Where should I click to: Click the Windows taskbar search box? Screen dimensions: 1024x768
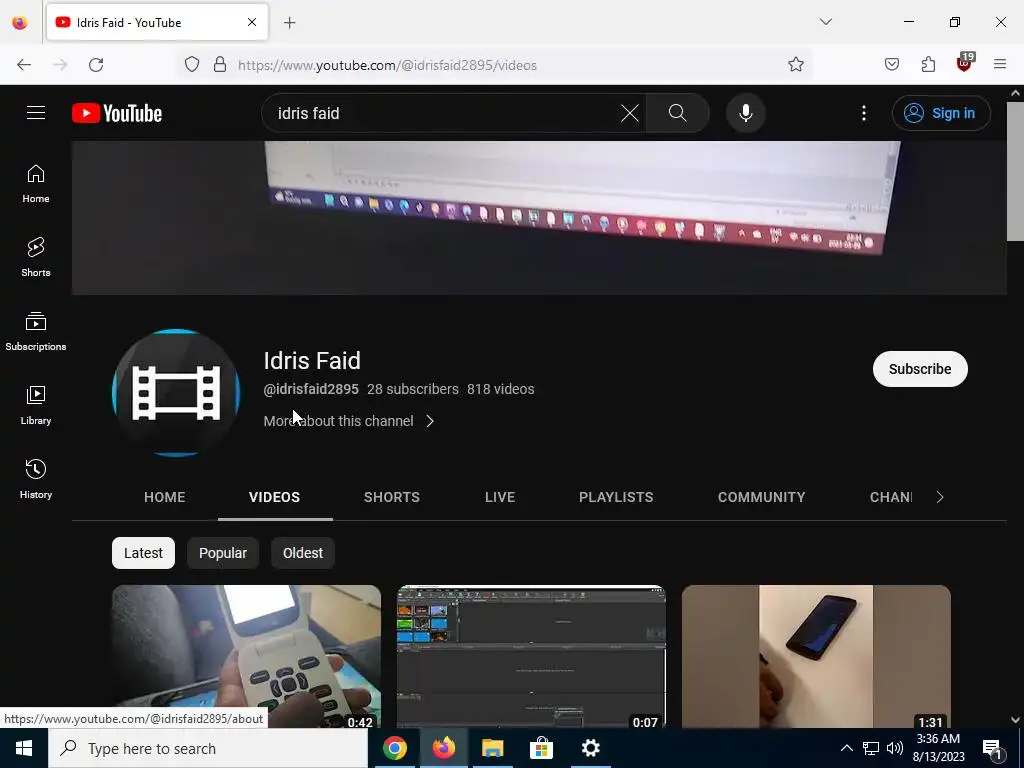[x=208, y=748]
